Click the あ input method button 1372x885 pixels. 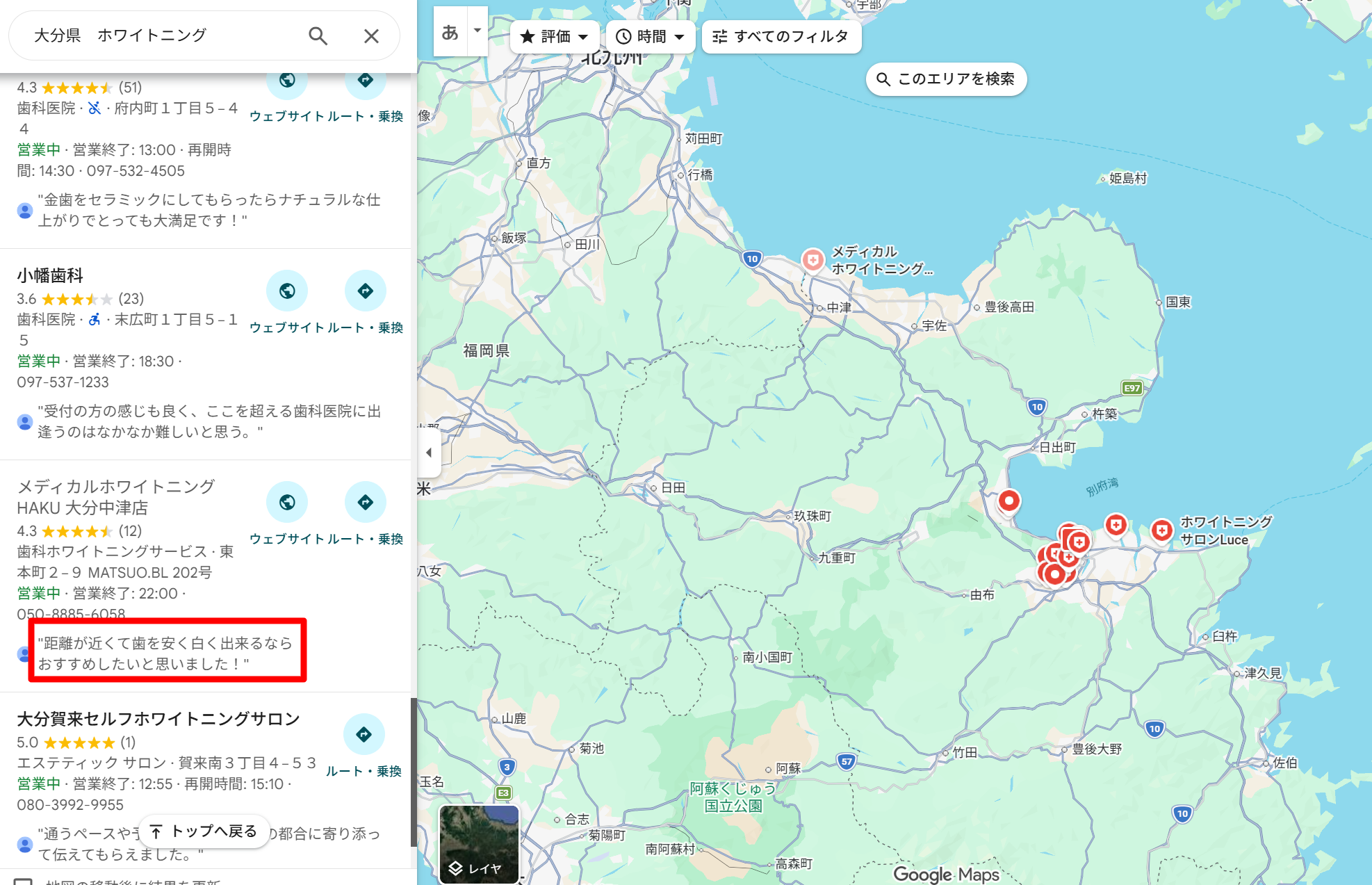(450, 32)
